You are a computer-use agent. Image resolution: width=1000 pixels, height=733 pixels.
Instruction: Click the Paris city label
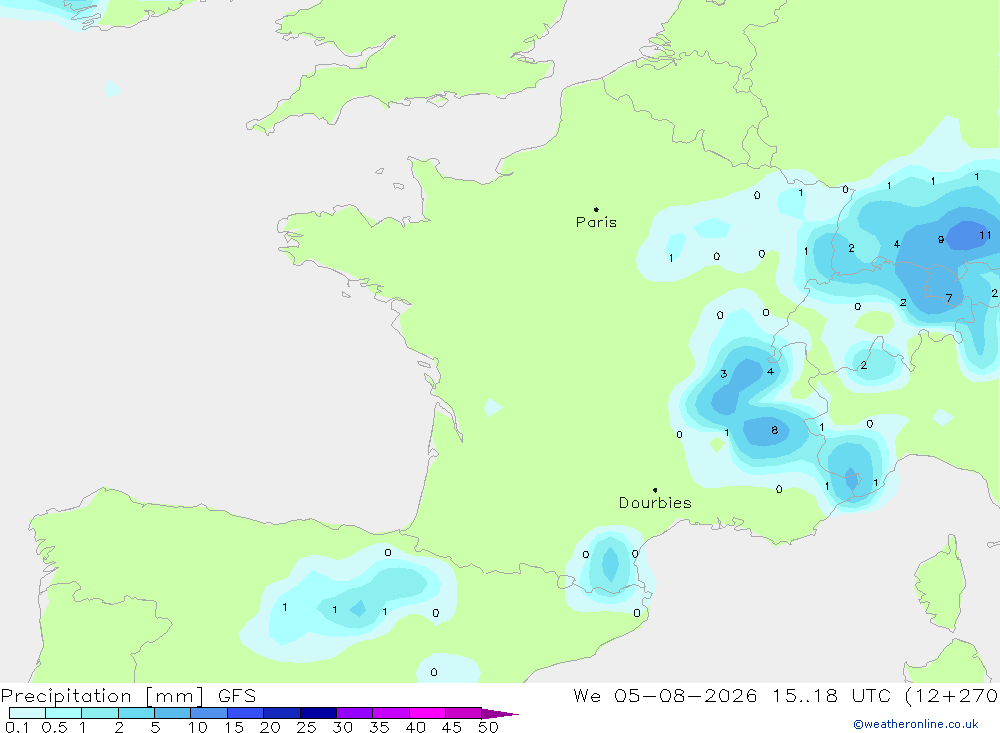pos(596,222)
